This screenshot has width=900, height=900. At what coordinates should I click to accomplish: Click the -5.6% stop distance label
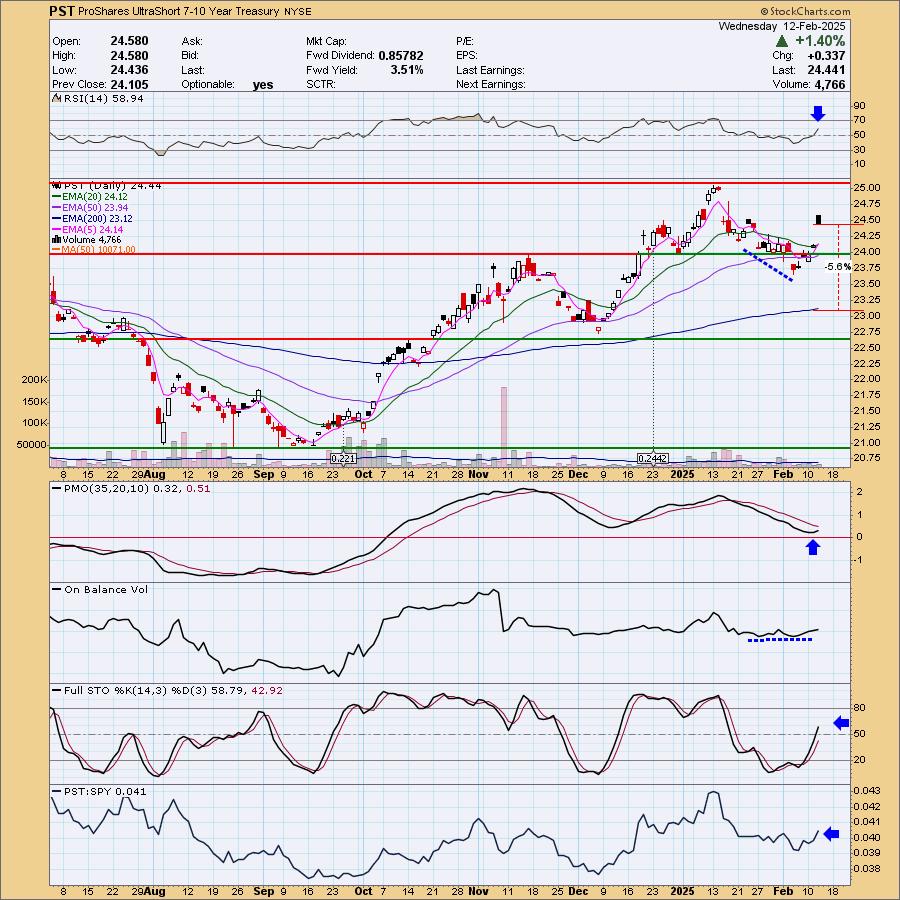837,267
